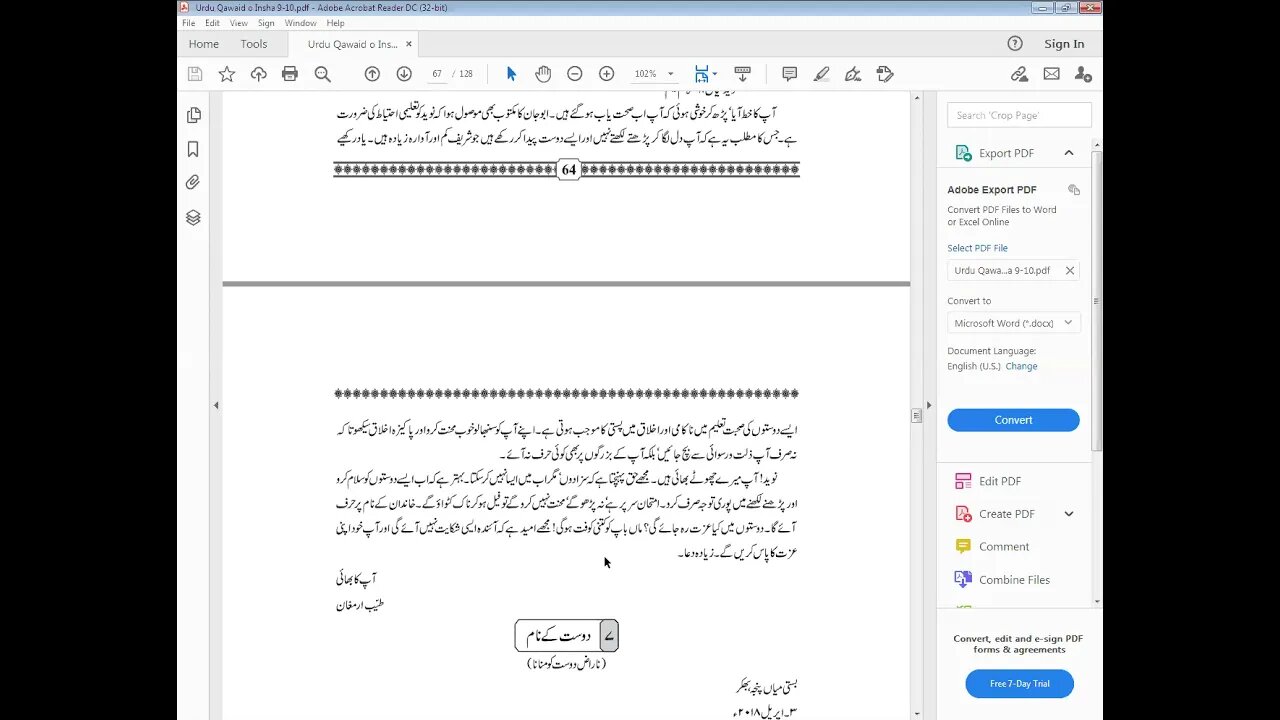This screenshot has width=1280, height=720.
Task: Expand Create PDF options chevron
Action: 1069,514
